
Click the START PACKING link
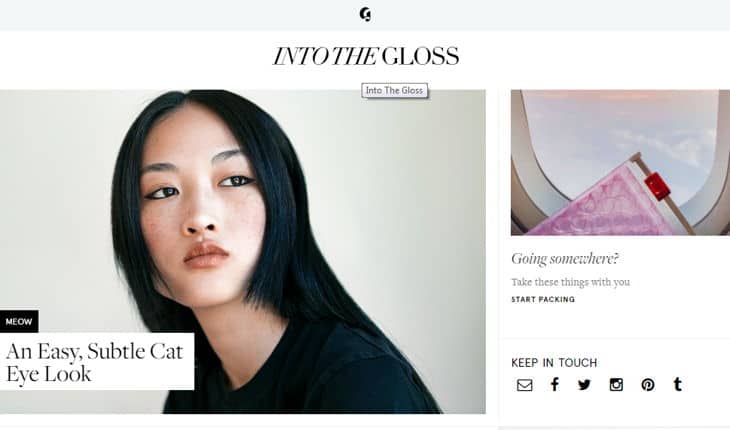pyautogui.click(x=543, y=299)
